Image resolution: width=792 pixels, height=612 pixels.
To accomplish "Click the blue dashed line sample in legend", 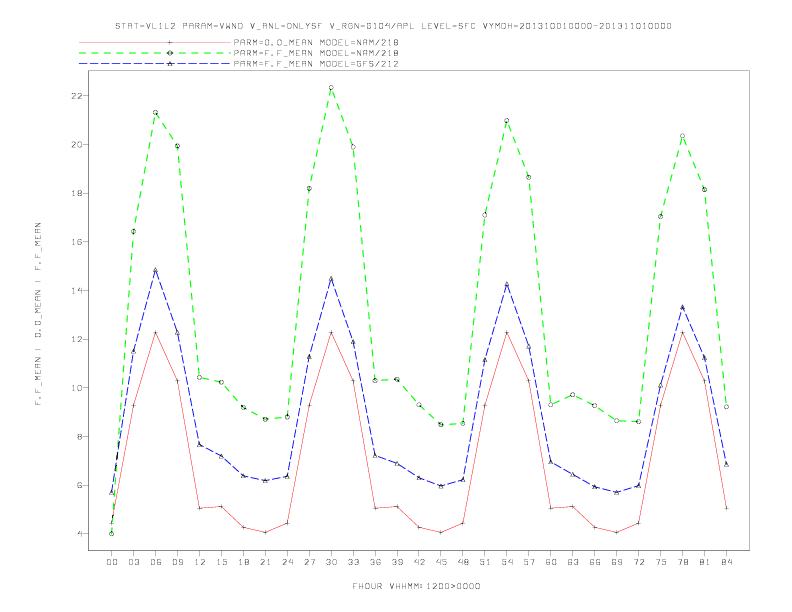I will [155, 64].
